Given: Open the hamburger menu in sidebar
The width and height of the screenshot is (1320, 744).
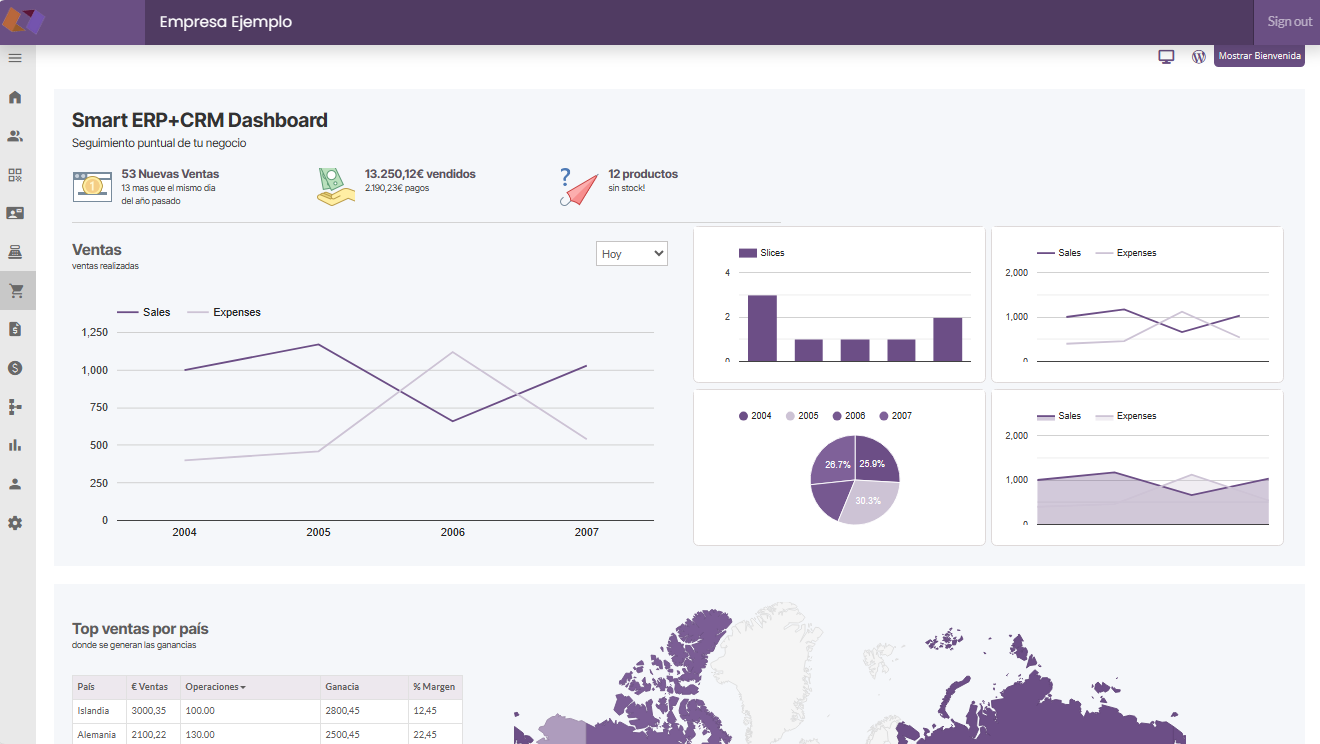Looking at the screenshot, I should [15, 58].
